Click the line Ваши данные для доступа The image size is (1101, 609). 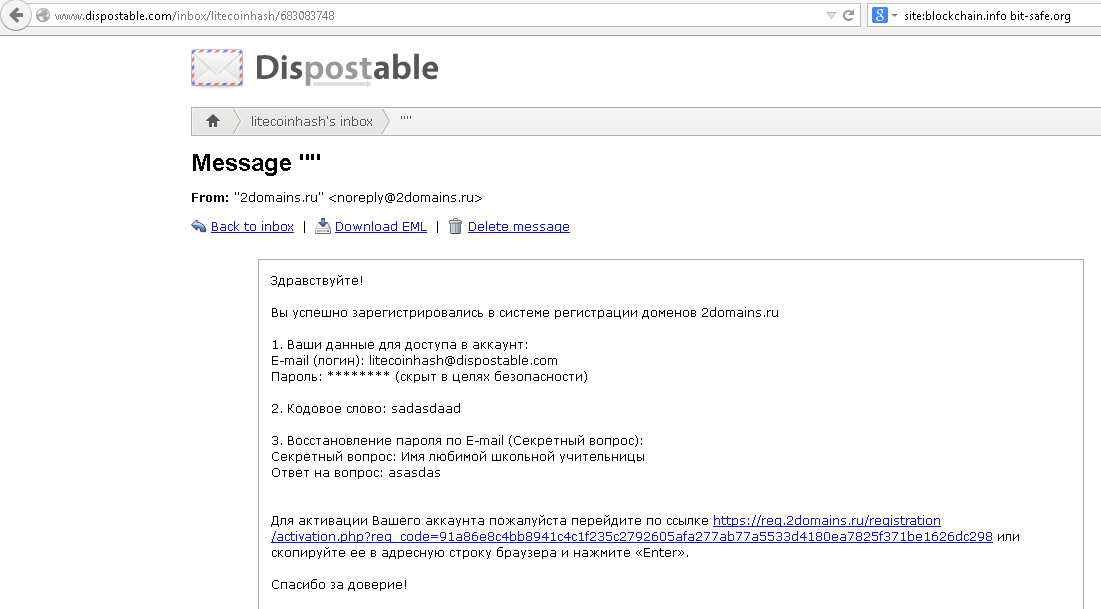coord(400,344)
